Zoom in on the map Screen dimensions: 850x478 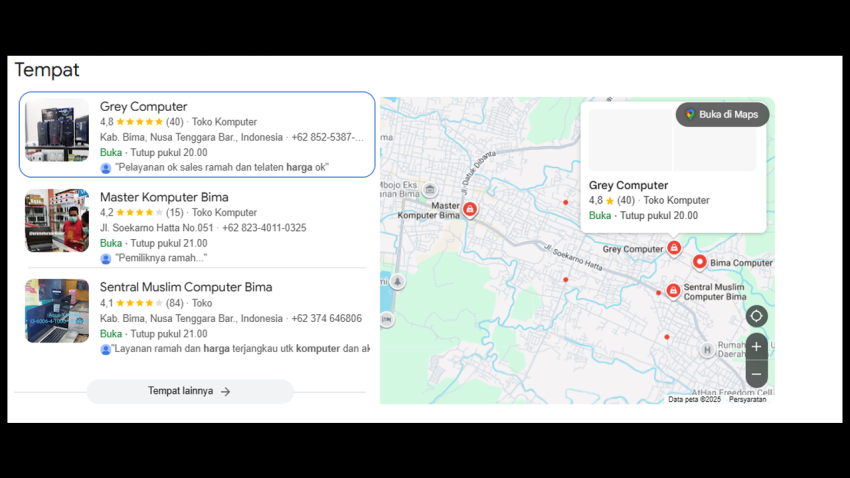tap(757, 347)
